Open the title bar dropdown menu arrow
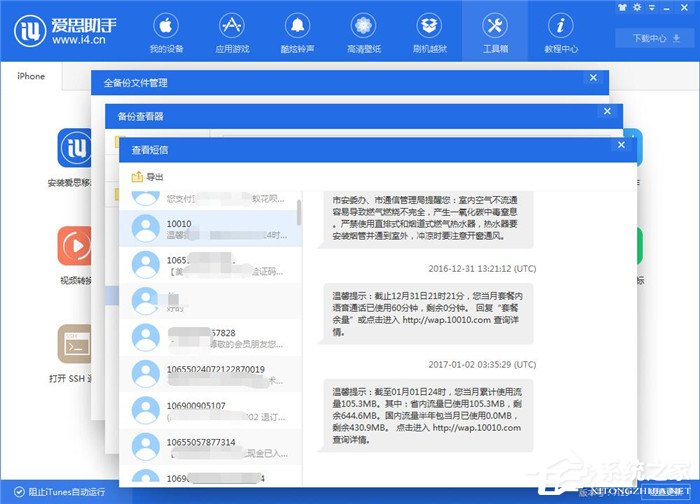 (x=652, y=8)
